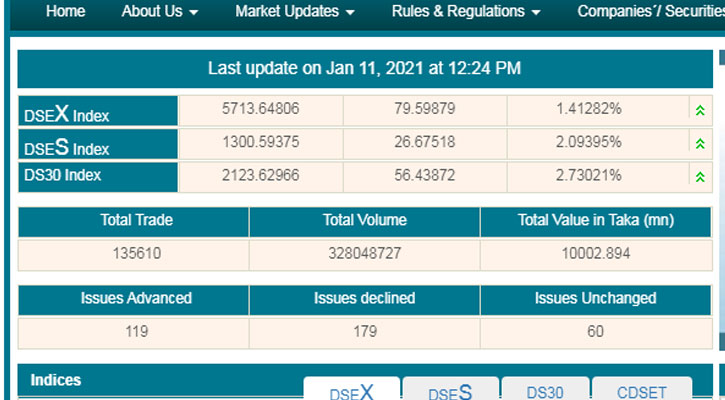The width and height of the screenshot is (725, 400).
Task: Click the Issues Advanced count 119
Action: click(x=133, y=332)
